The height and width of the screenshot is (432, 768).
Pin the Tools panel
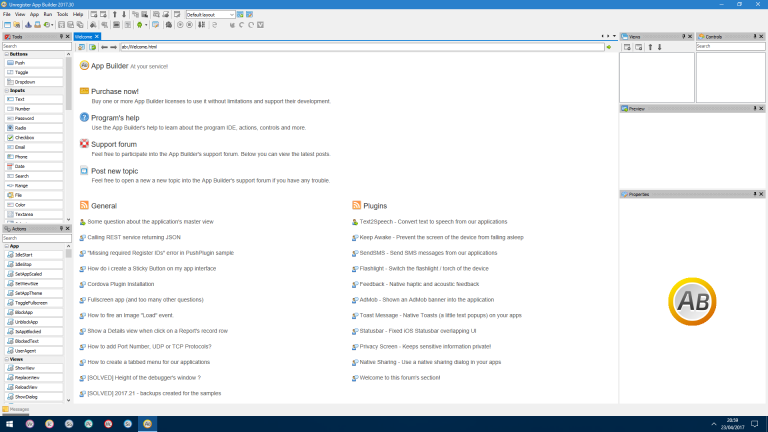[x=61, y=37]
